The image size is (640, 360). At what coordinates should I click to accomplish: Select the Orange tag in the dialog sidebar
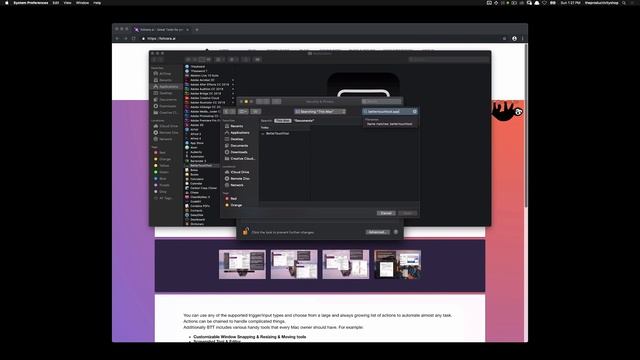pyautogui.click(x=236, y=205)
